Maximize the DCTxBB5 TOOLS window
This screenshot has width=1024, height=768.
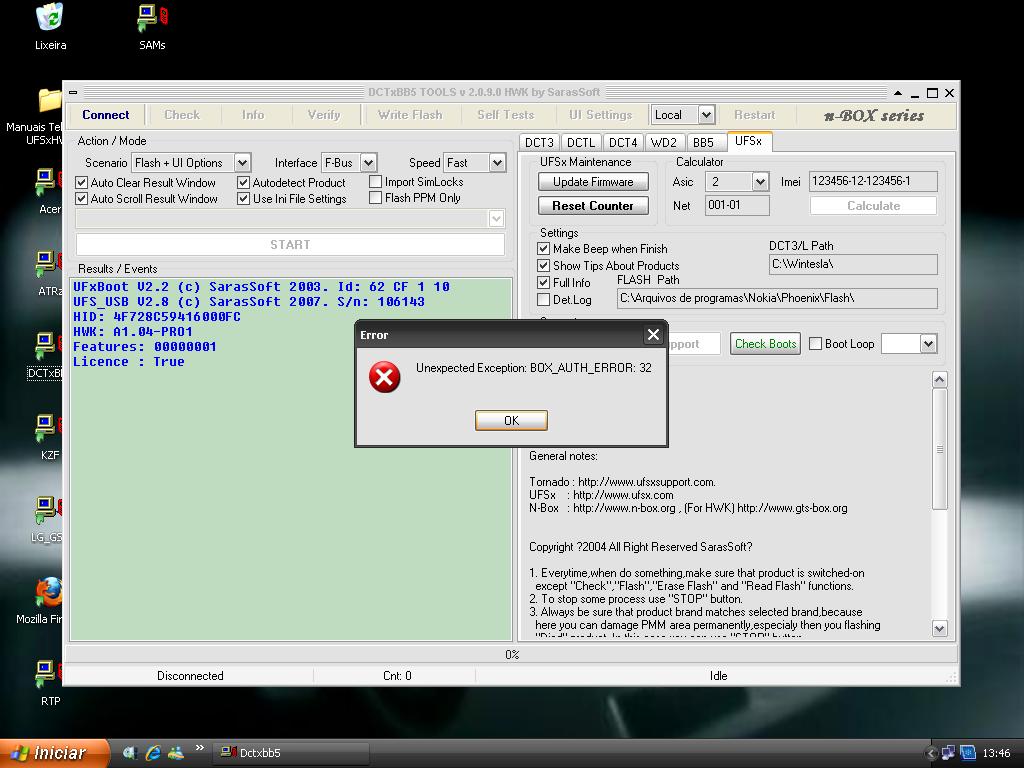click(933, 93)
